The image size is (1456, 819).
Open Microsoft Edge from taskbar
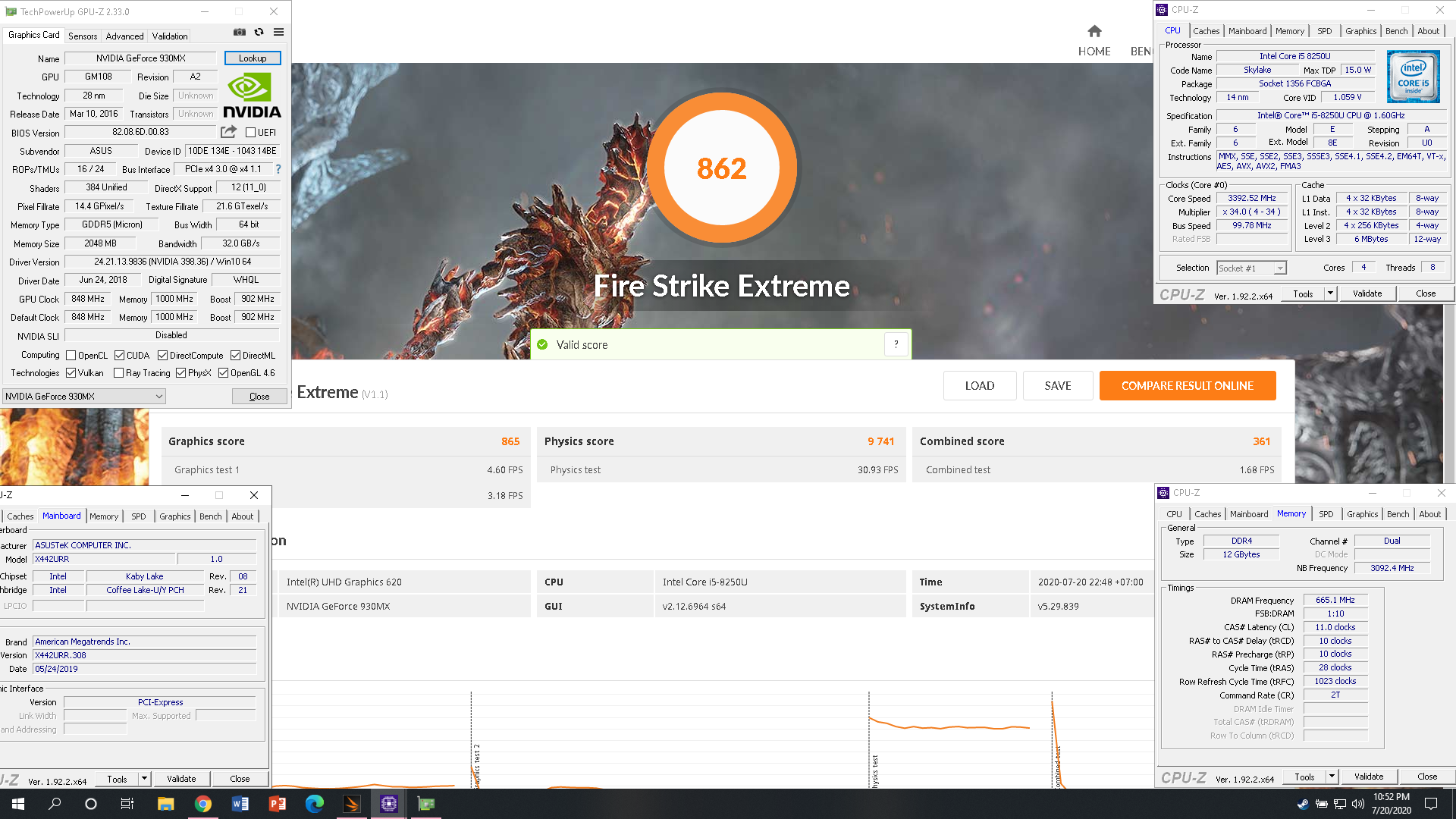[315, 804]
